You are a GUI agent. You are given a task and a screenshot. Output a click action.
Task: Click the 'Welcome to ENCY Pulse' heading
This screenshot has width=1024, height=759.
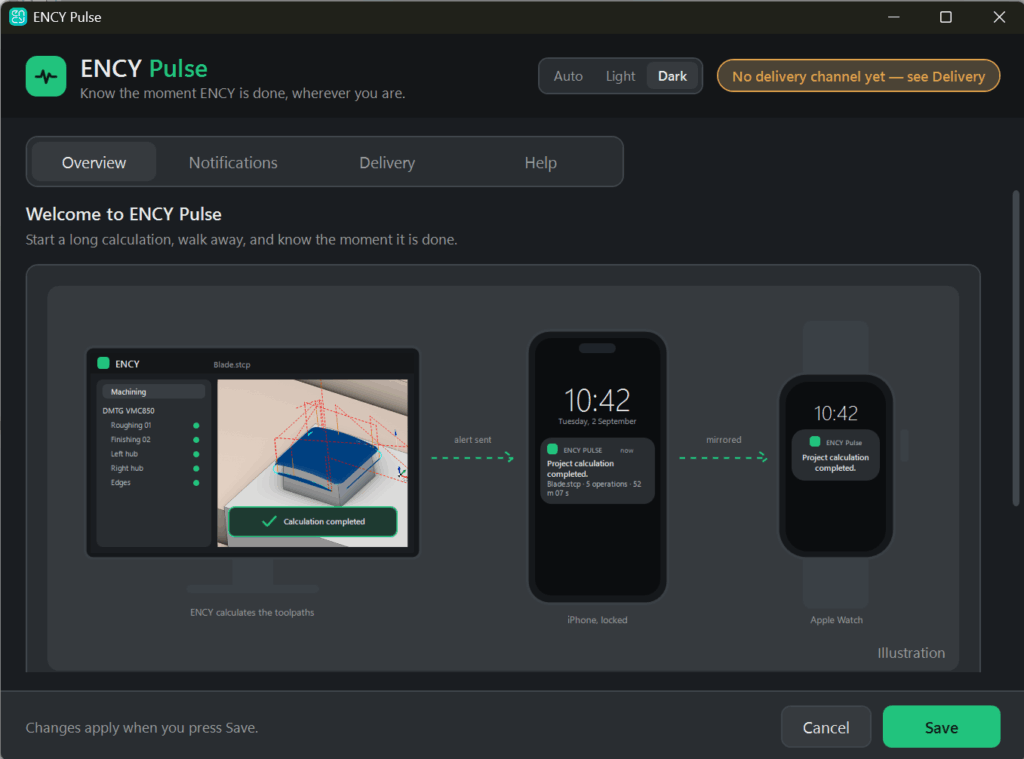[123, 214]
